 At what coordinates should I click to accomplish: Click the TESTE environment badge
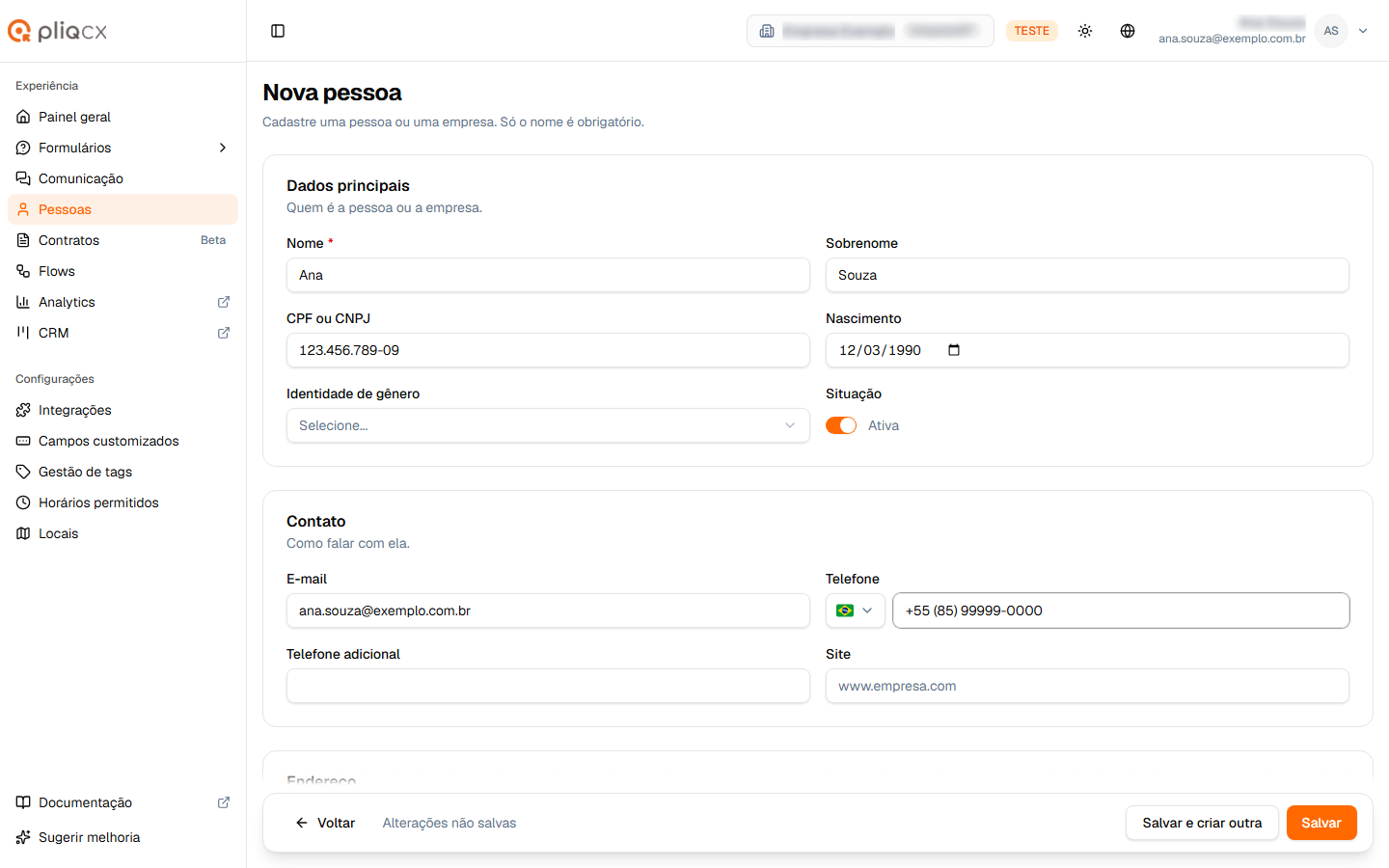(1032, 31)
